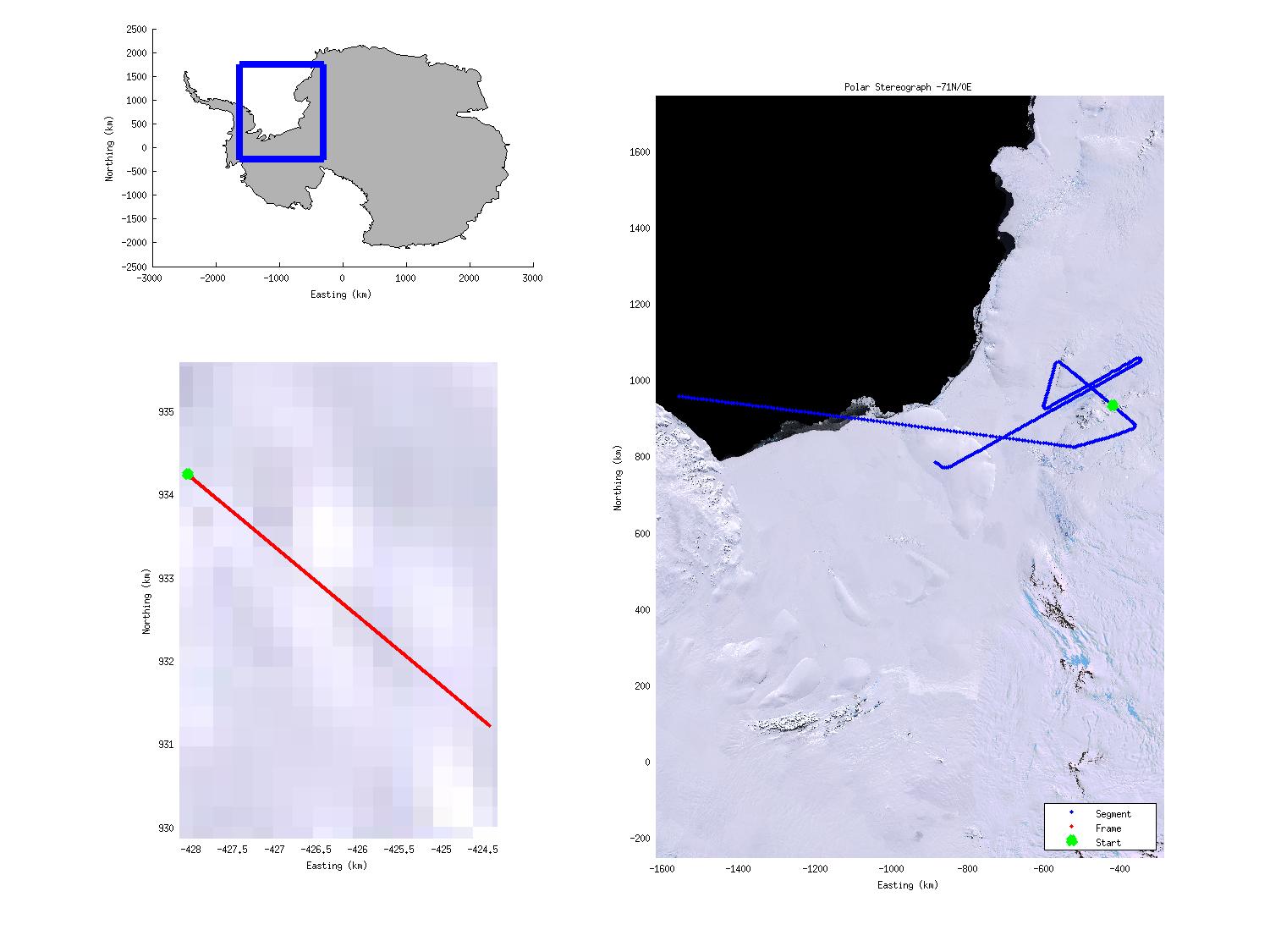Click the blue Segment diamond icon in the legend

coord(1071,812)
